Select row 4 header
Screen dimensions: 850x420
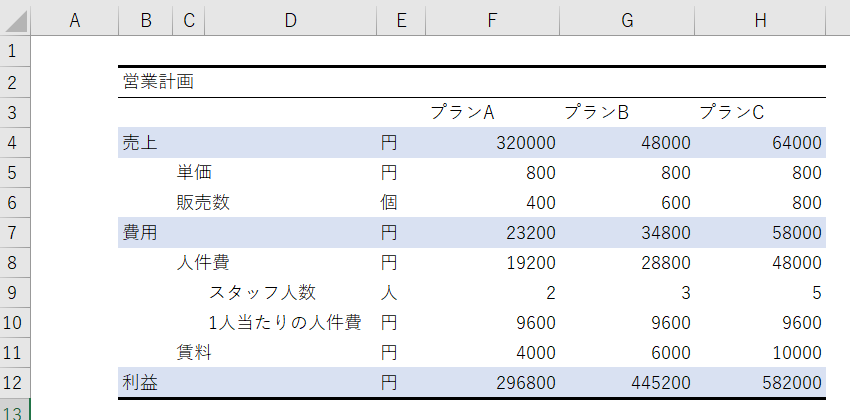point(15,143)
